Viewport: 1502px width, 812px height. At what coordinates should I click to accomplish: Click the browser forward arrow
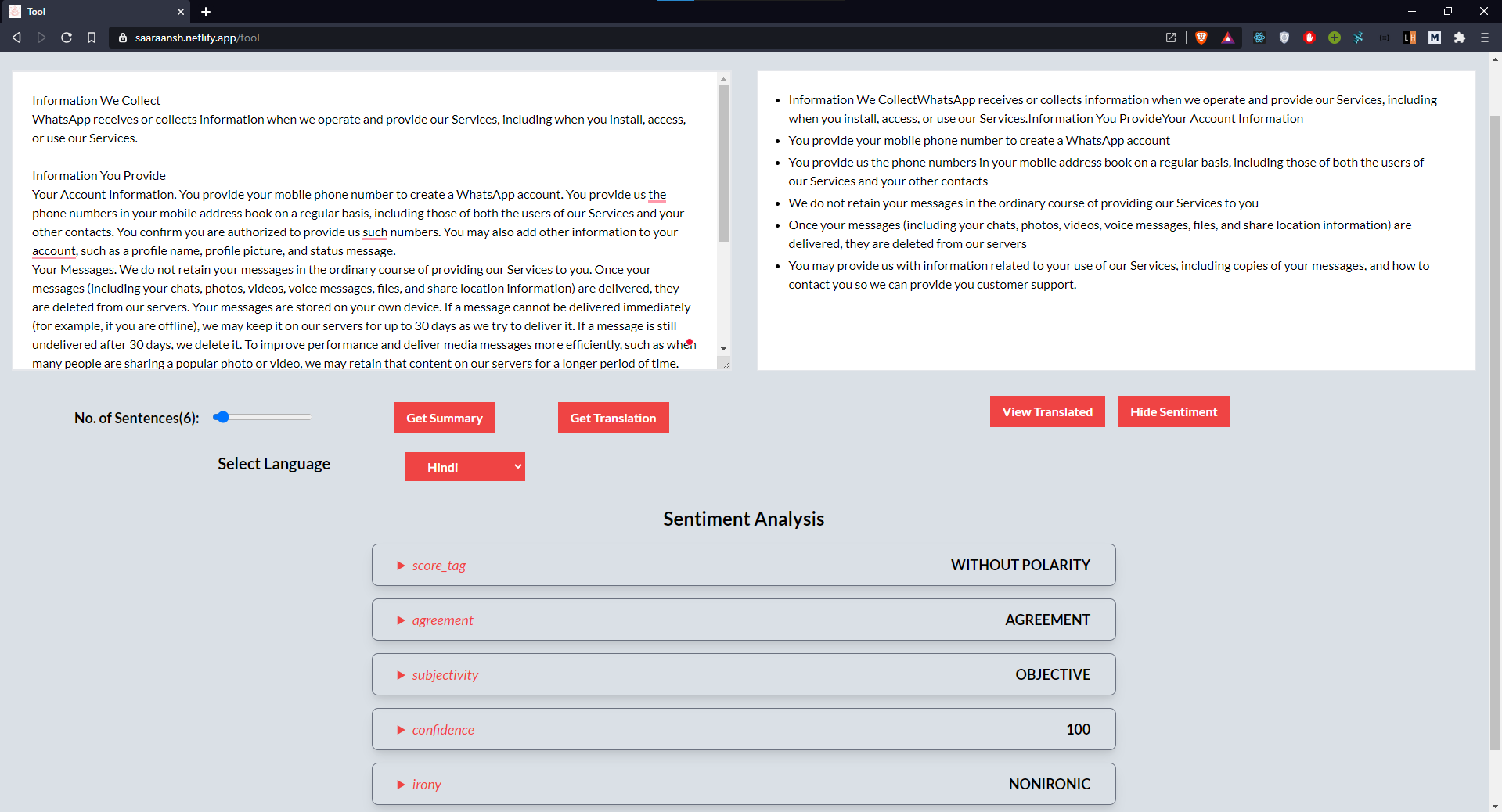point(41,38)
